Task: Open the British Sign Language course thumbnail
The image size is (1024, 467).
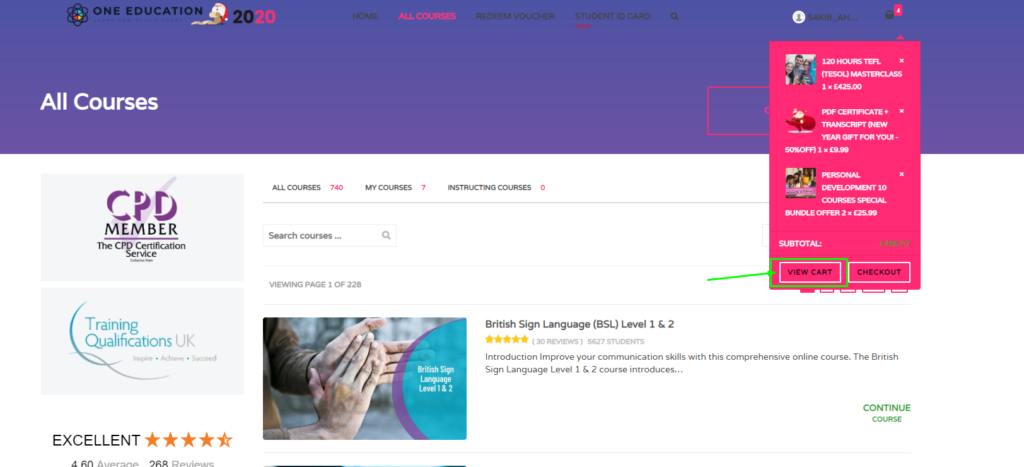Action: pyautogui.click(x=364, y=378)
